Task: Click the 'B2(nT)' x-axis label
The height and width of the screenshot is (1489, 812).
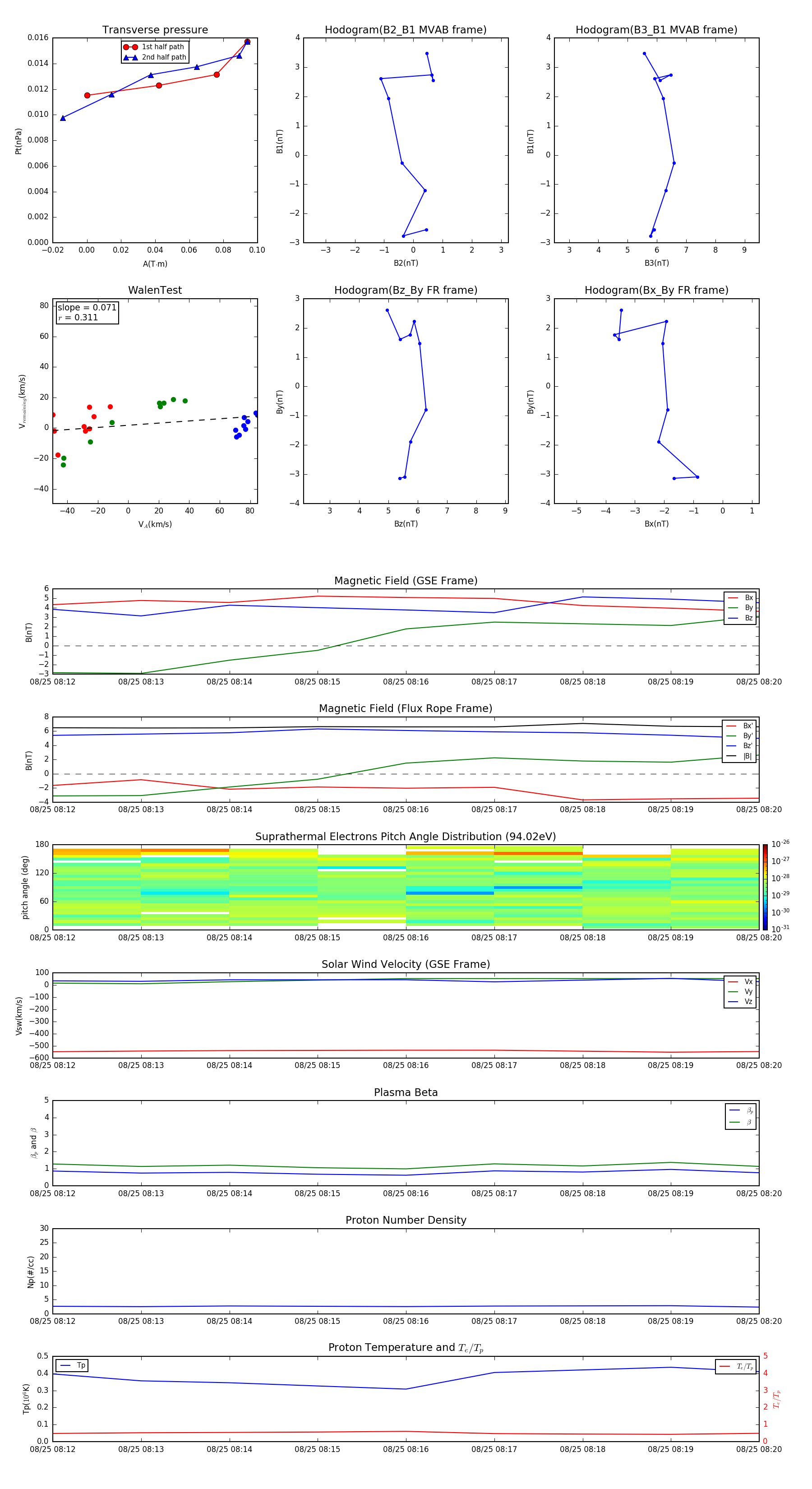Action: pos(406,263)
